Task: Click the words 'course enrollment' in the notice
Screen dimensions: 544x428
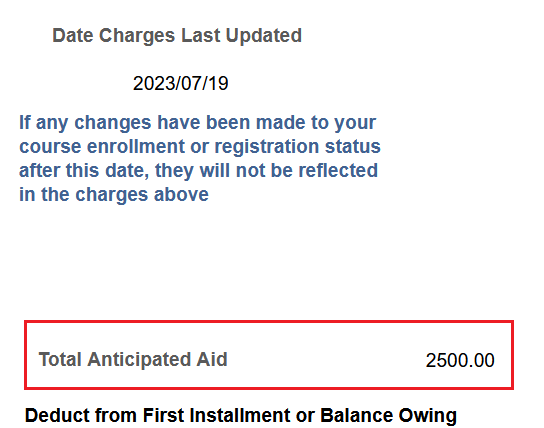Action: pos(102,146)
